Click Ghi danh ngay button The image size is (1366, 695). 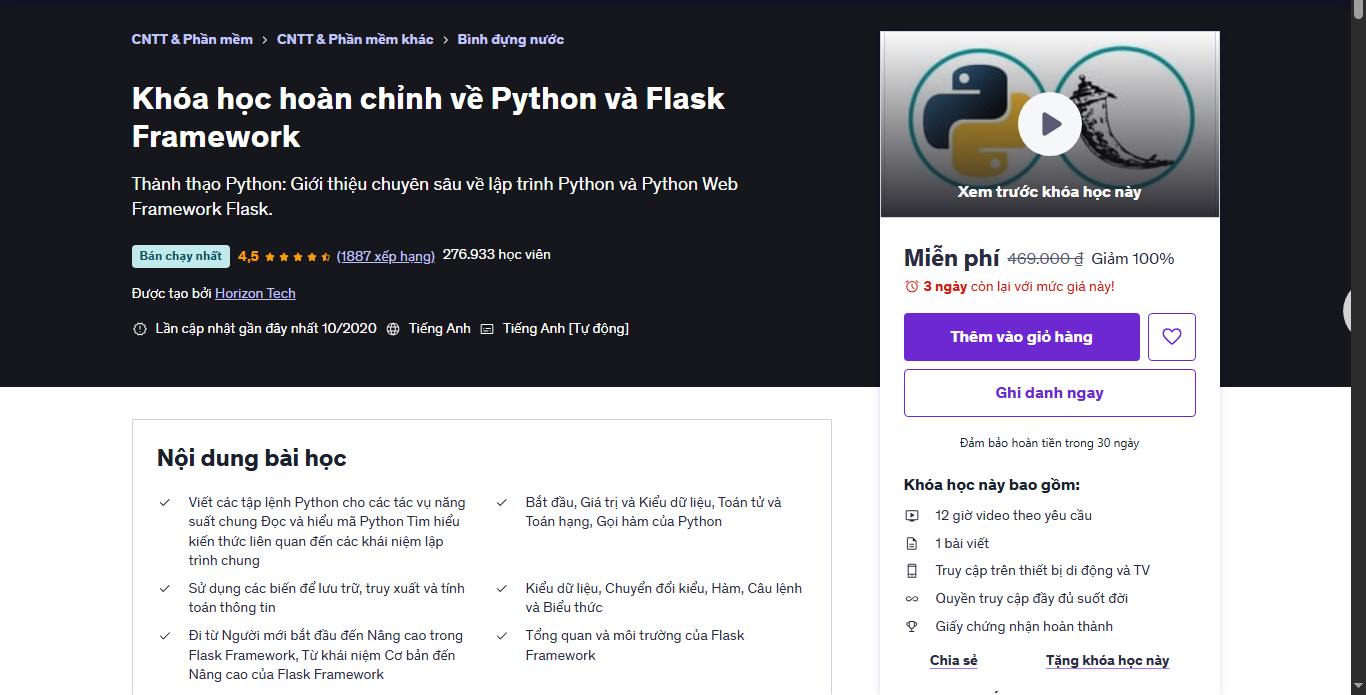[x=1050, y=393]
